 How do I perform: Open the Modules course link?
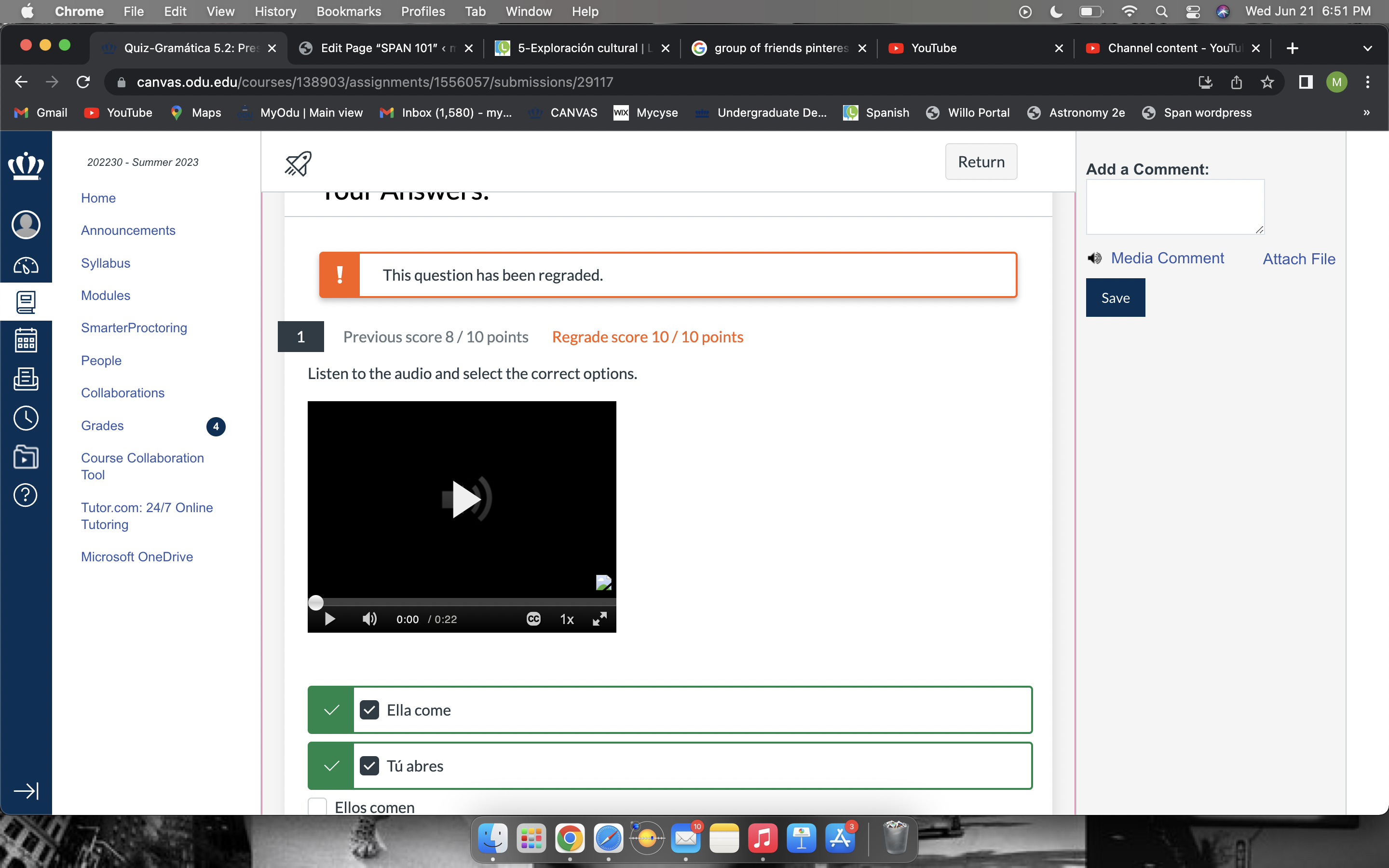tap(106, 295)
